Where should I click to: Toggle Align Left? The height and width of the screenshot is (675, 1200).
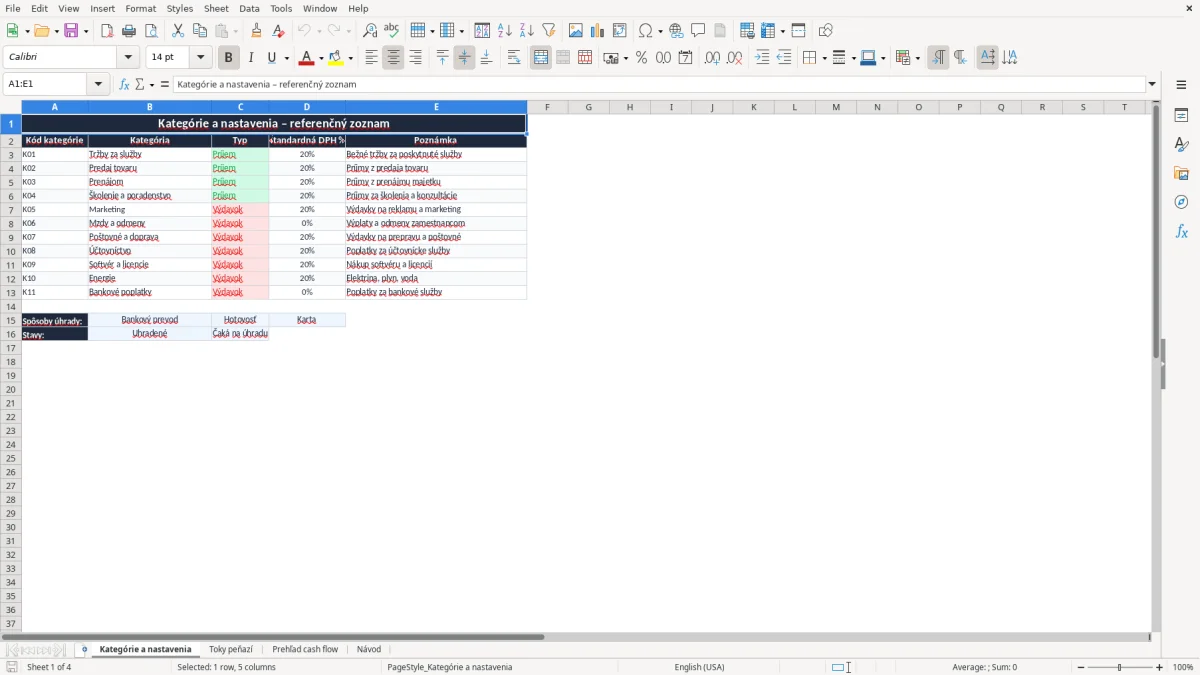pos(372,58)
